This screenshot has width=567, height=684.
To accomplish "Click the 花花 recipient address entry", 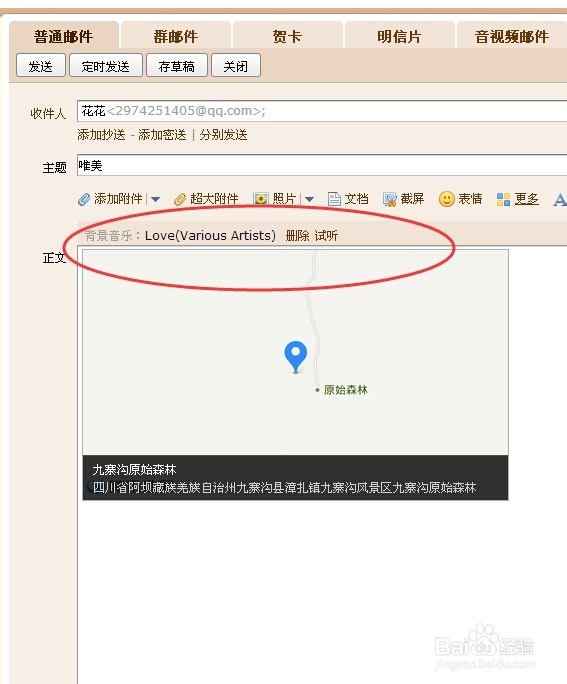I will tap(174, 111).
